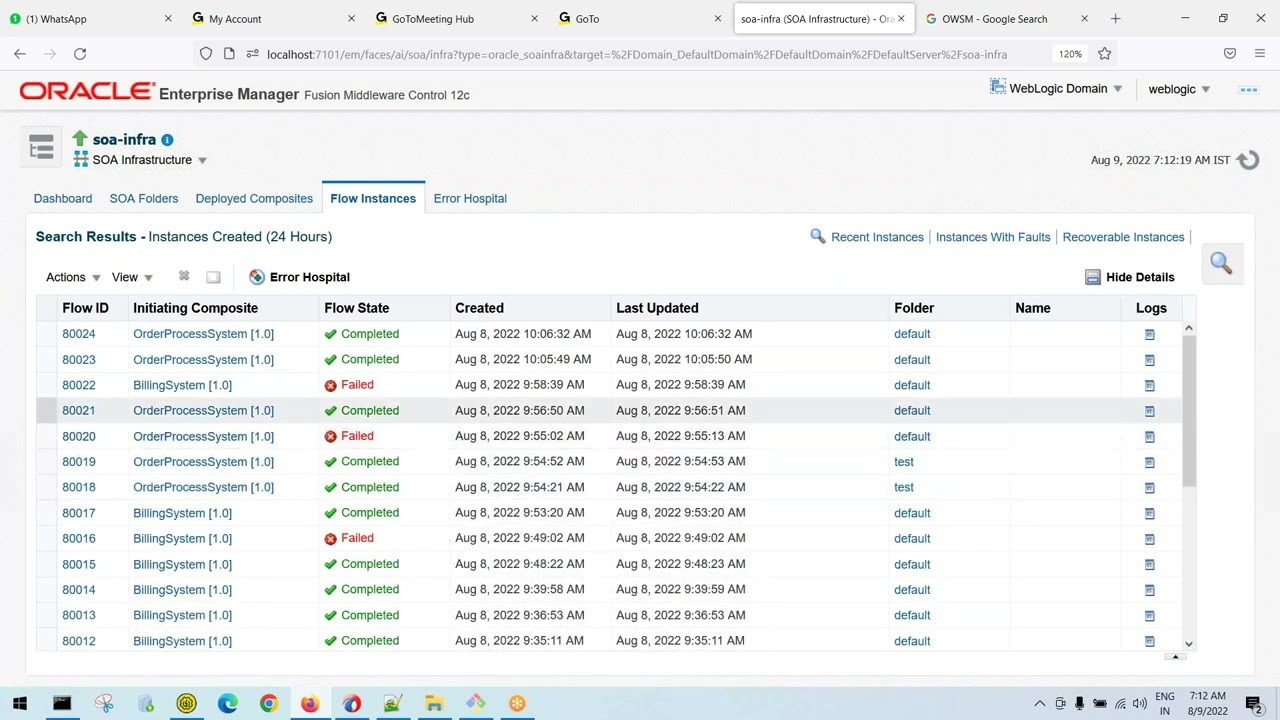Open the Deployed Composites tab
The height and width of the screenshot is (720, 1280).
[x=254, y=198]
